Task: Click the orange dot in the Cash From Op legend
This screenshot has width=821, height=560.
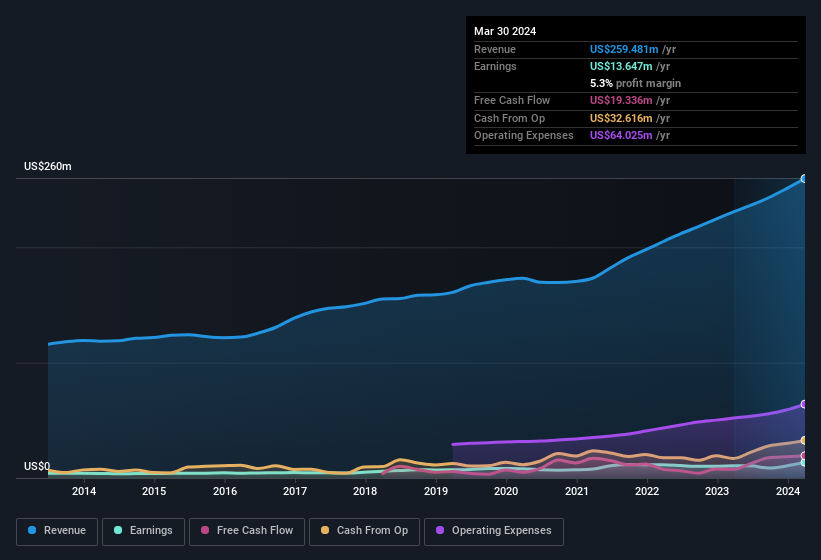Action: click(x=325, y=531)
